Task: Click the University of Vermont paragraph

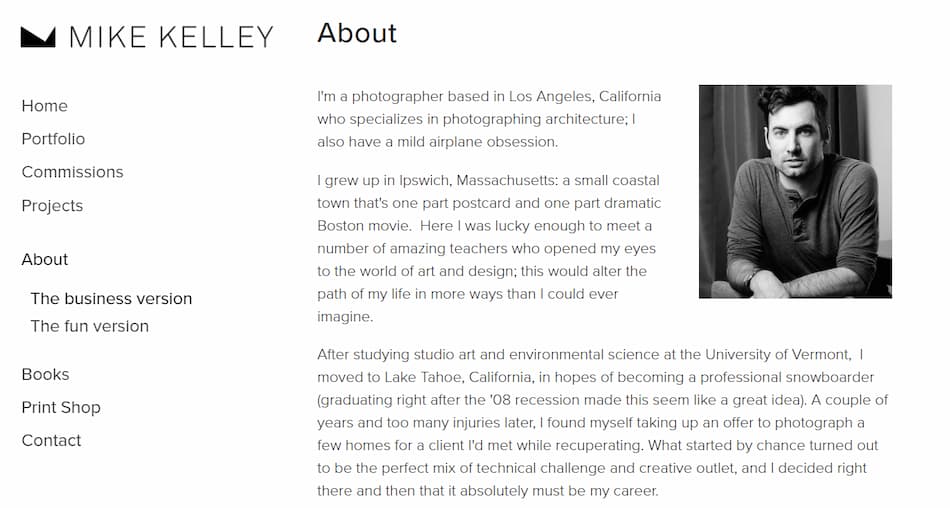Action: tap(602, 423)
